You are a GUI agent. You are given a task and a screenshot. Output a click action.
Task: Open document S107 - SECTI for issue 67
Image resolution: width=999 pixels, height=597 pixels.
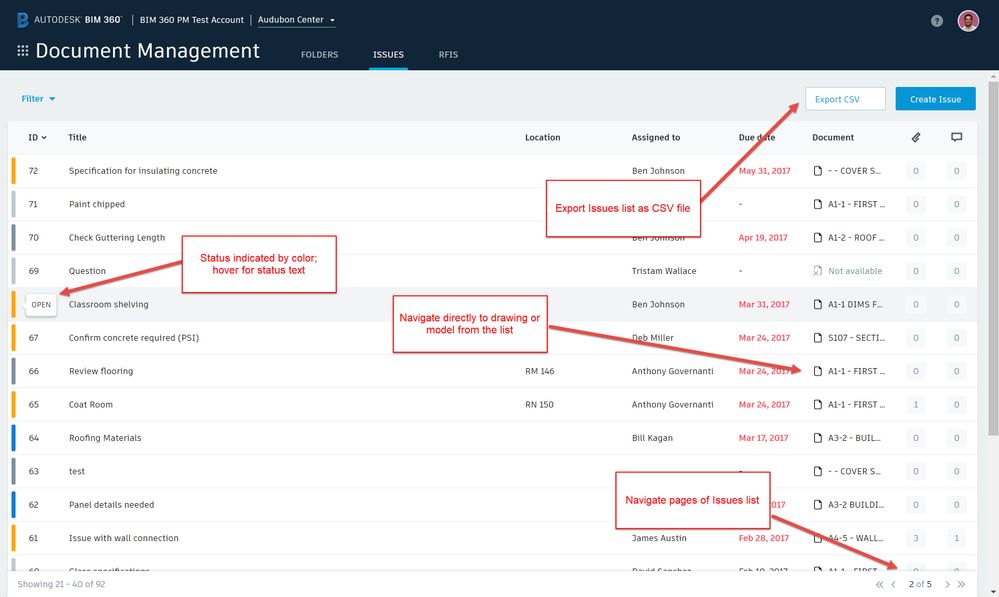(x=856, y=338)
